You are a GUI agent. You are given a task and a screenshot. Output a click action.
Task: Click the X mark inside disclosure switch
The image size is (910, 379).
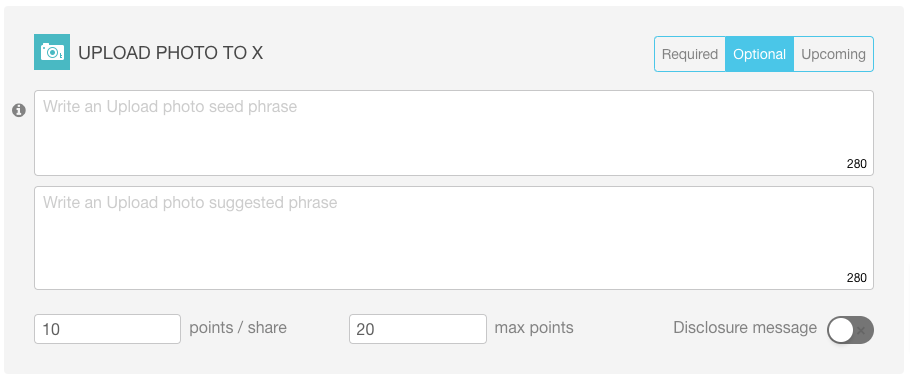tap(861, 330)
